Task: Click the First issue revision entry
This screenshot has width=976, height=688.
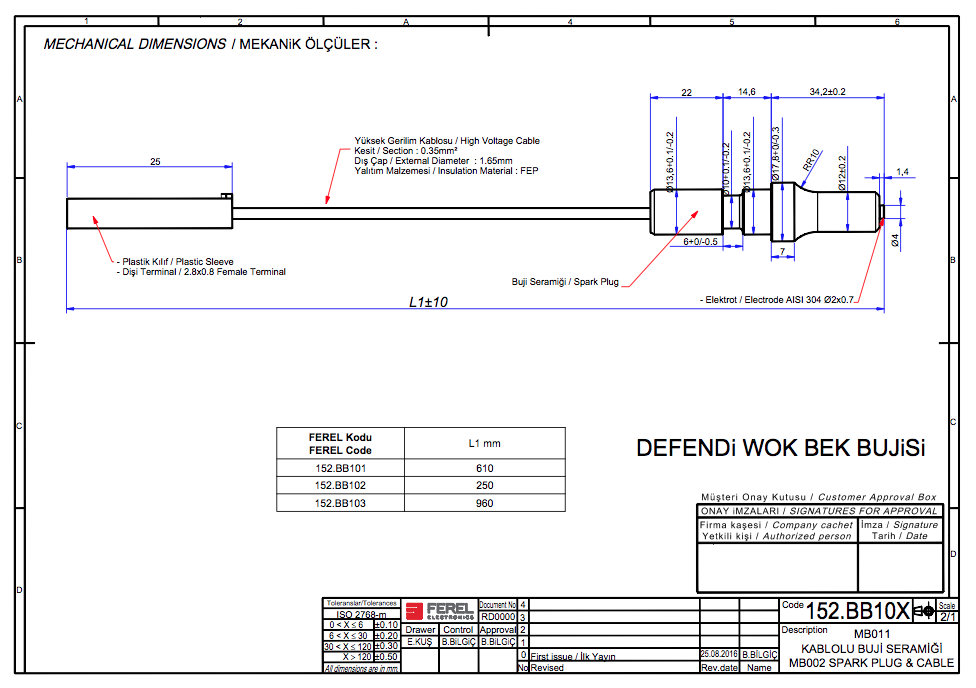Action: click(x=572, y=657)
